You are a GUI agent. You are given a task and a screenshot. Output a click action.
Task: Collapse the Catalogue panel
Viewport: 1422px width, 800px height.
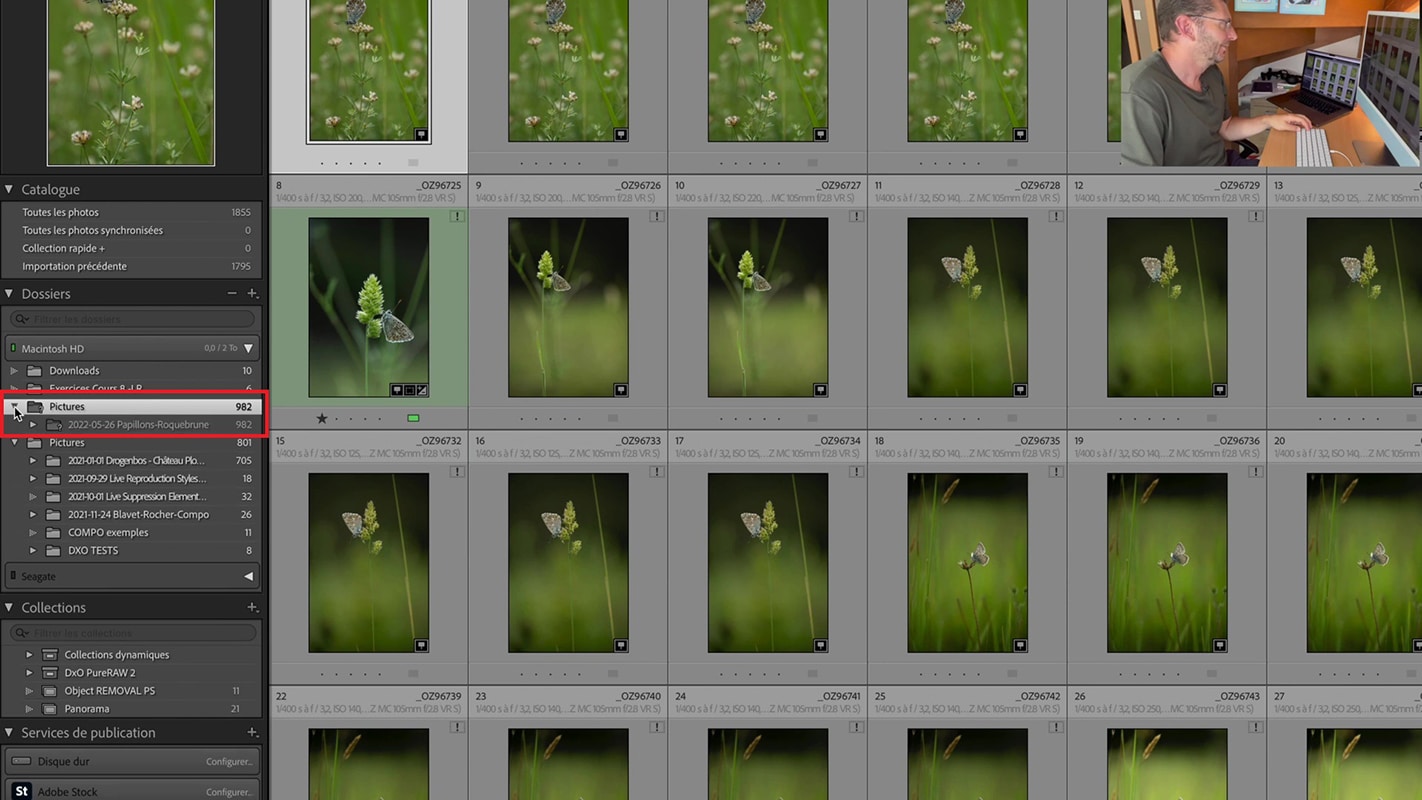pyautogui.click(x=9, y=189)
